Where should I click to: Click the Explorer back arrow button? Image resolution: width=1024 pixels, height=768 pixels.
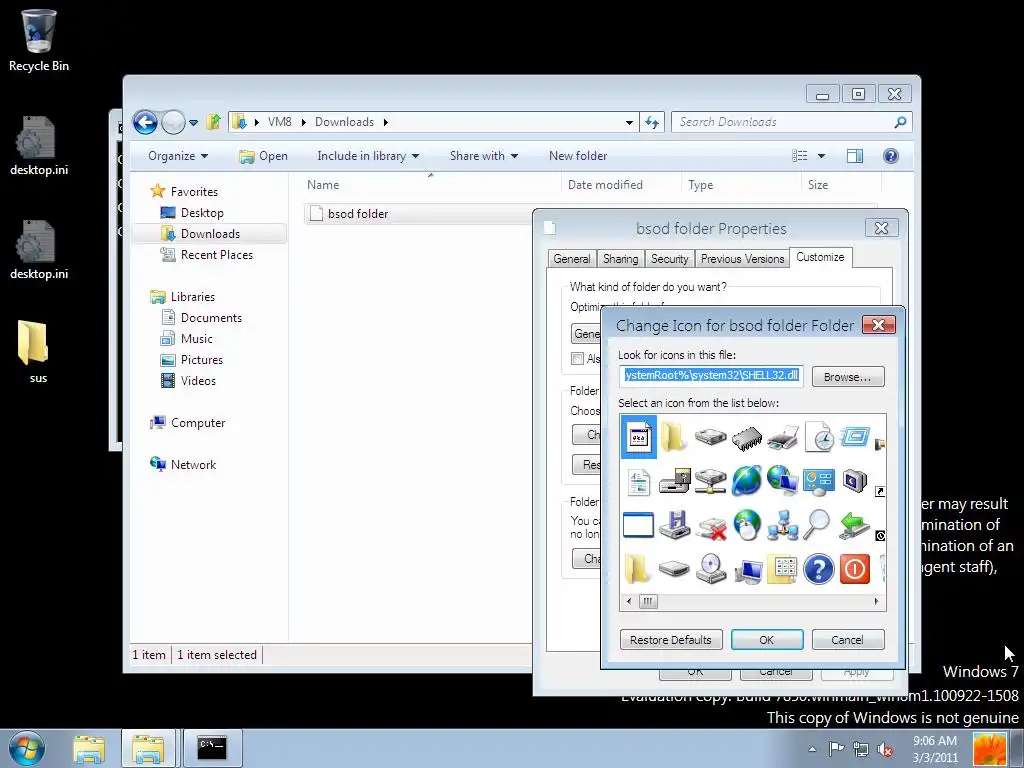(x=145, y=122)
